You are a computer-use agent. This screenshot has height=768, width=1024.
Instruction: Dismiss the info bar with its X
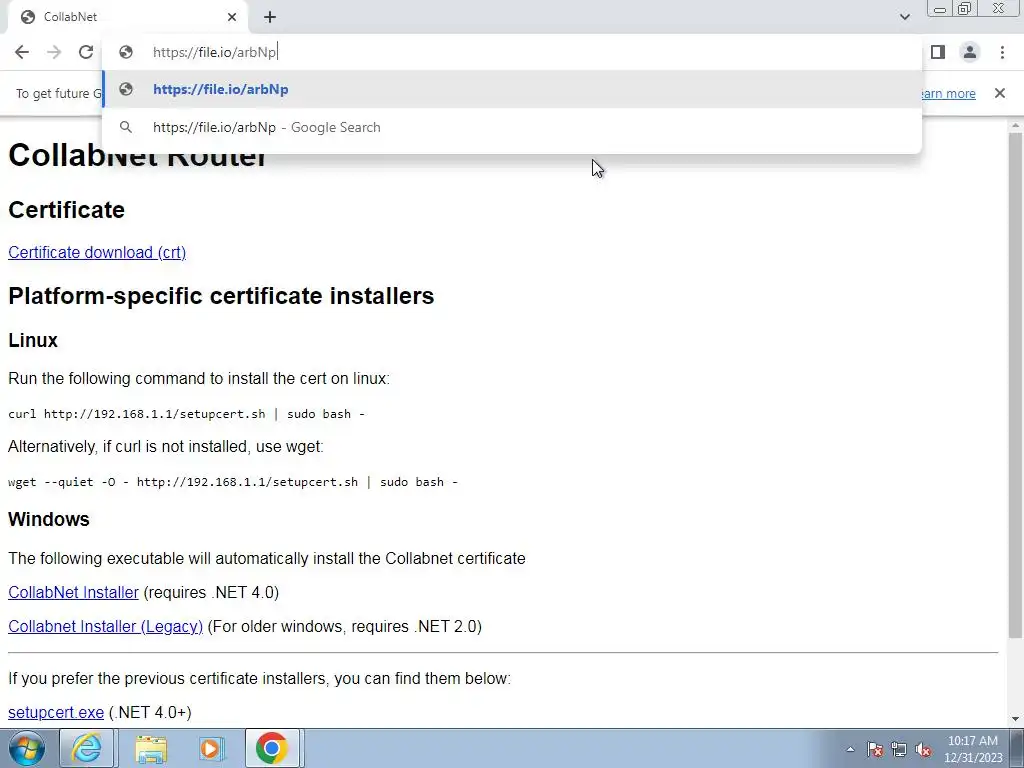(x=999, y=93)
